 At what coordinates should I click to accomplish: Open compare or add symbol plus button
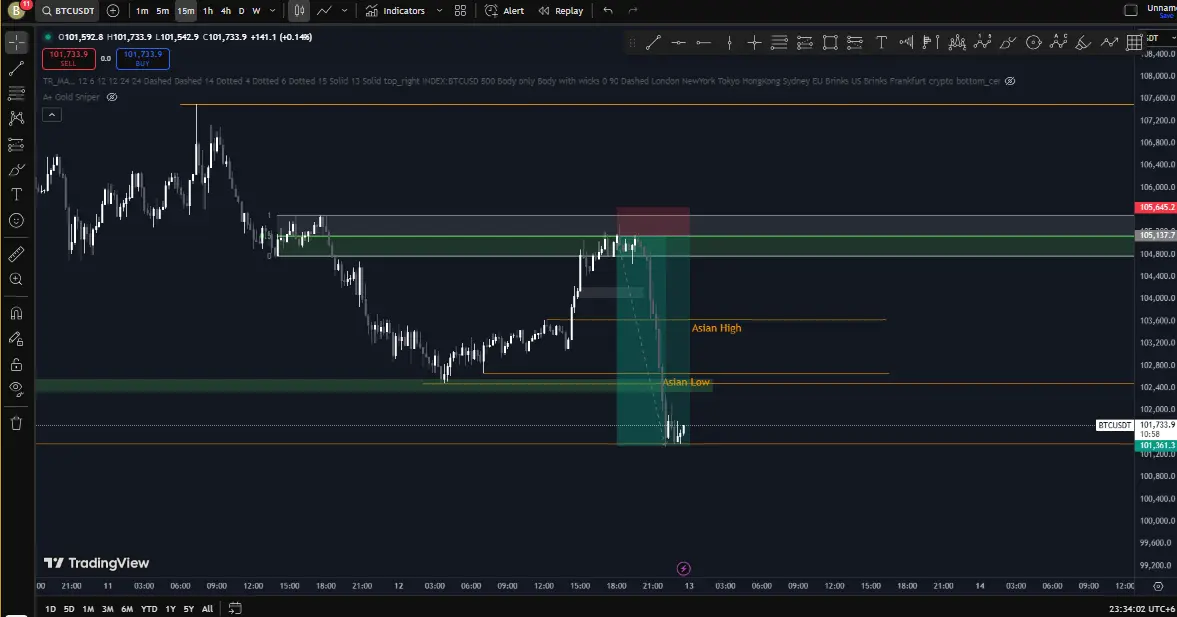pos(113,11)
